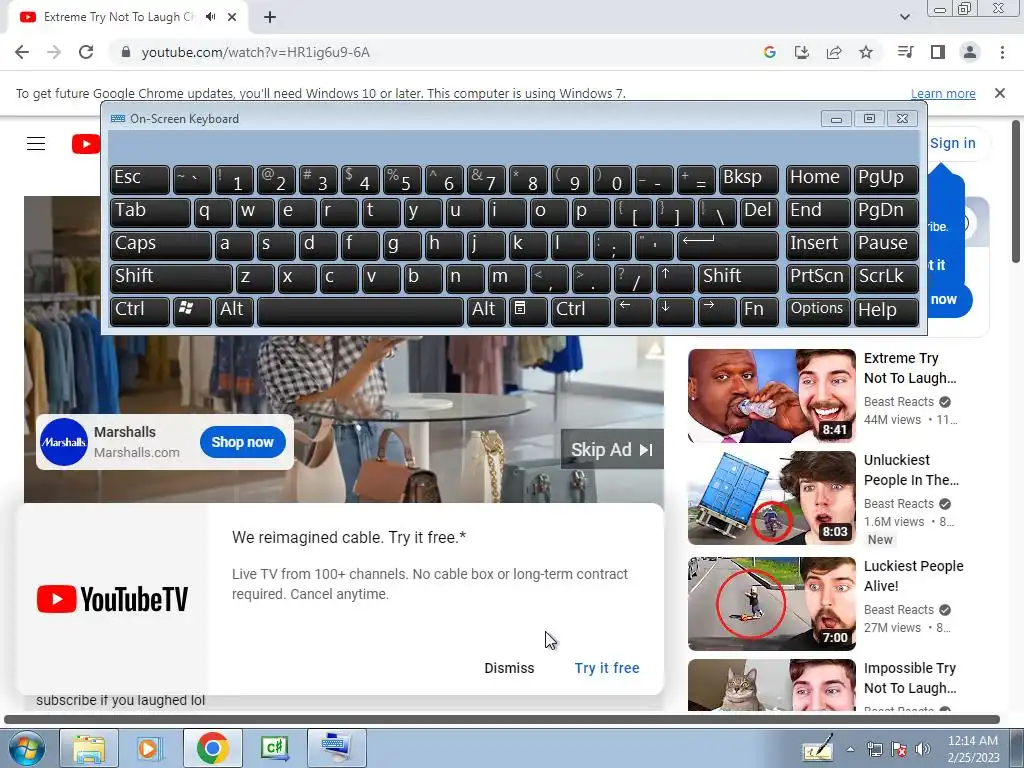Click the vertical page scrollbar
The width and height of the screenshot is (1024, 768).
tap(1016, 191)
